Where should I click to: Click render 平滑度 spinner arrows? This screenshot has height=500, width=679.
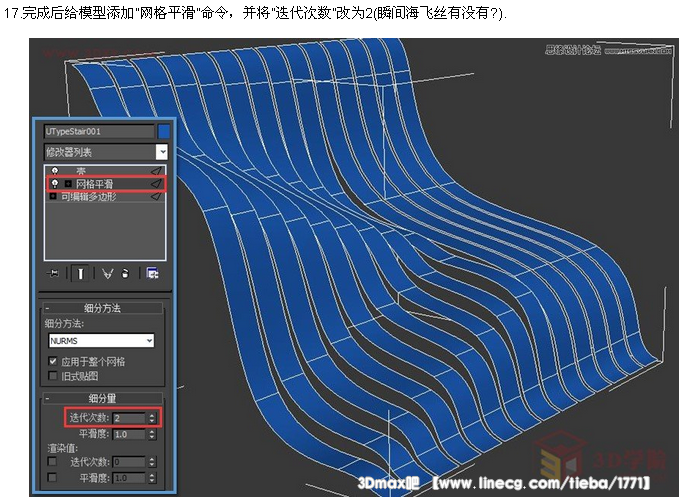point(152,478)
